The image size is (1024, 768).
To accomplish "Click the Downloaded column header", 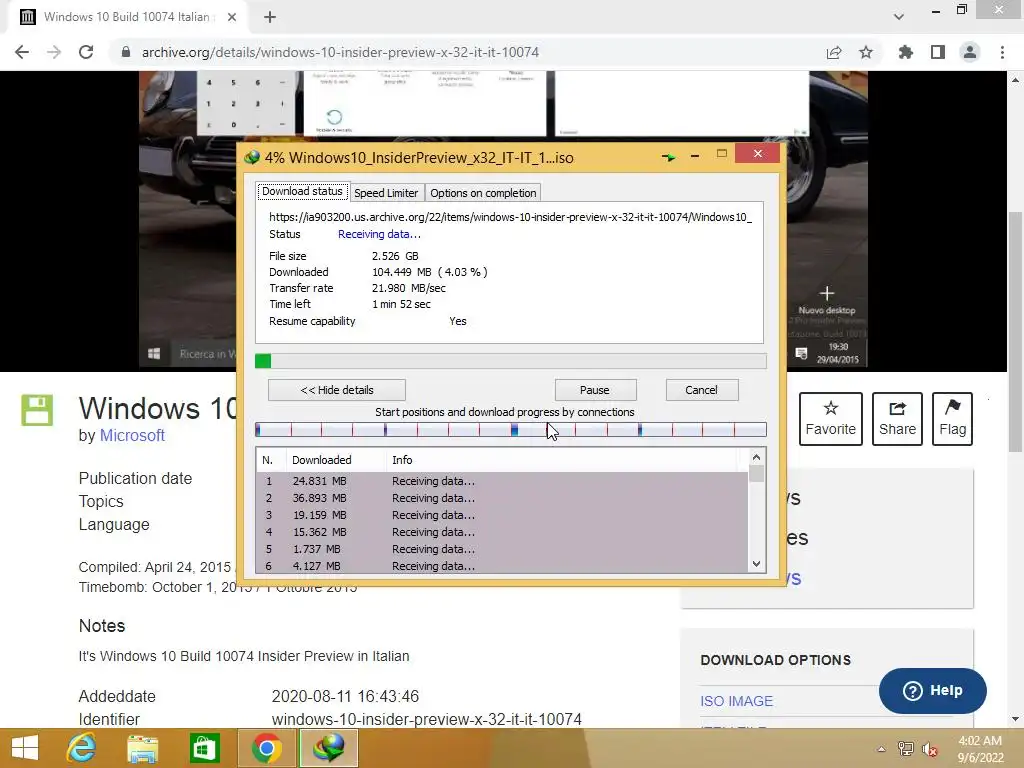I will click(x=336, y=460).
